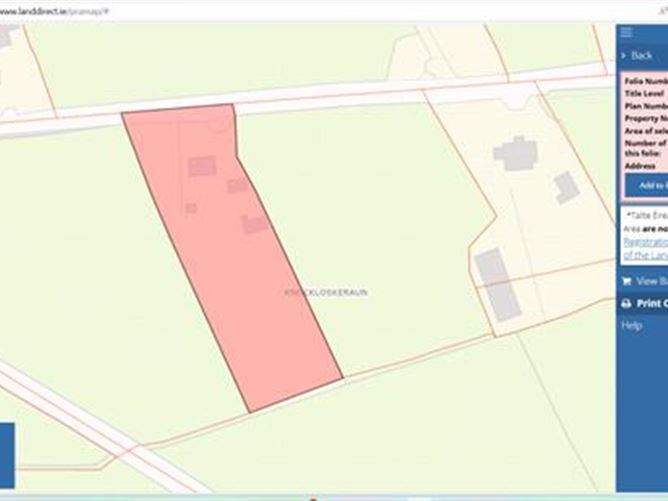This screenshot has height=501, width=668.
Task: Click the shopping cart icon
Action: (x=626, y=281)
